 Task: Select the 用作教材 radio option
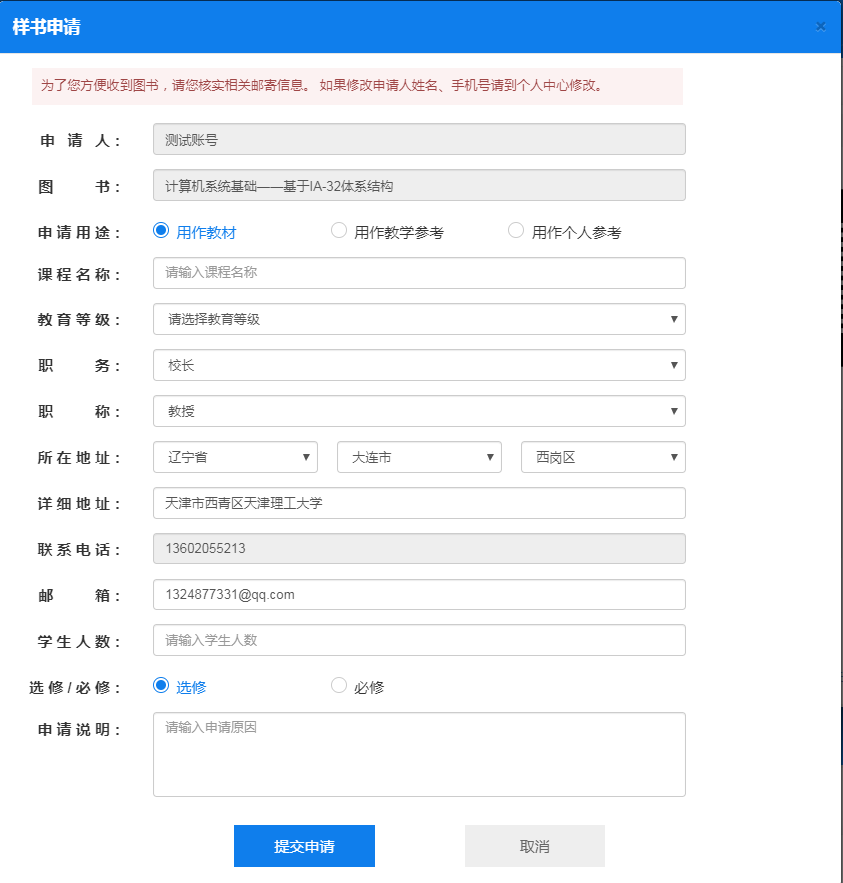pos(161,231)
